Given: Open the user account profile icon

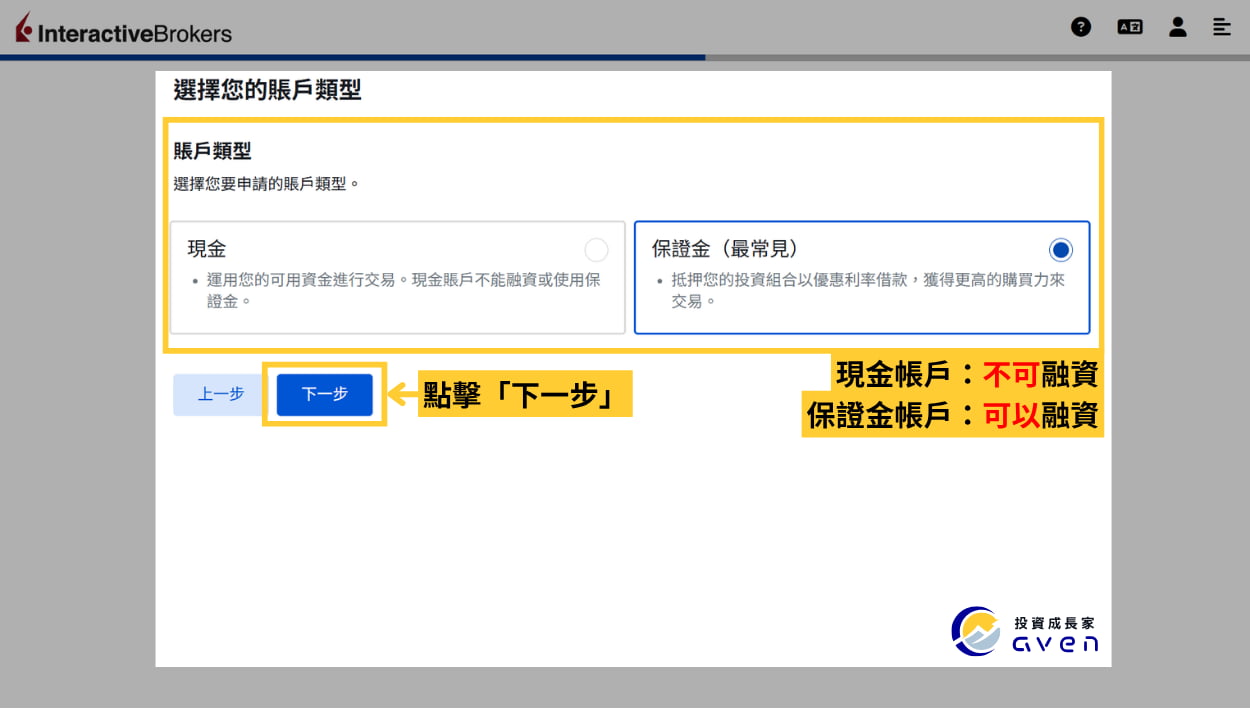Looking at the screenshot, I should point(1178,27).
